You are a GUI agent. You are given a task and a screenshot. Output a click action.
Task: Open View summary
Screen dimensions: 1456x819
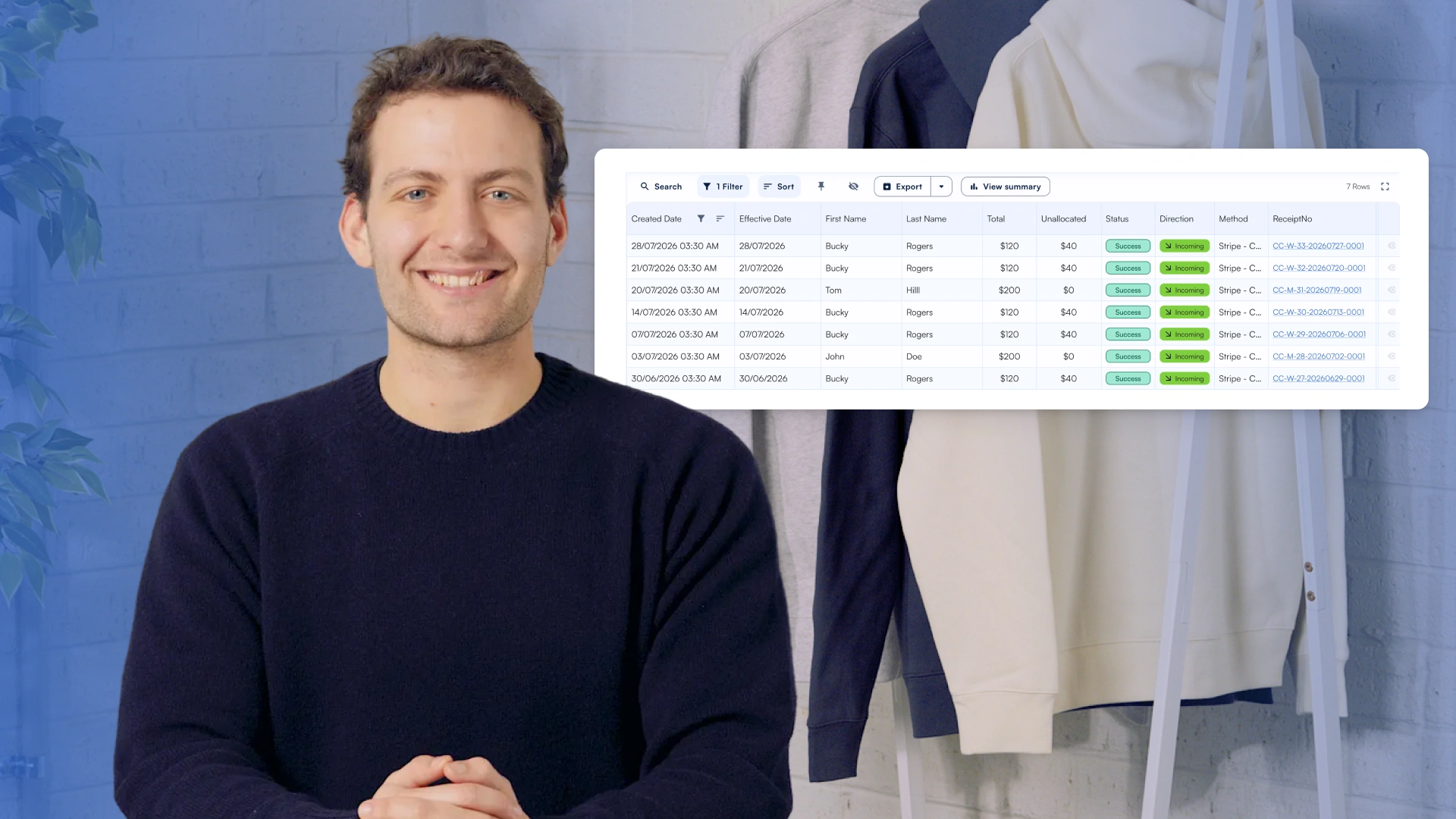(1006, 187)
